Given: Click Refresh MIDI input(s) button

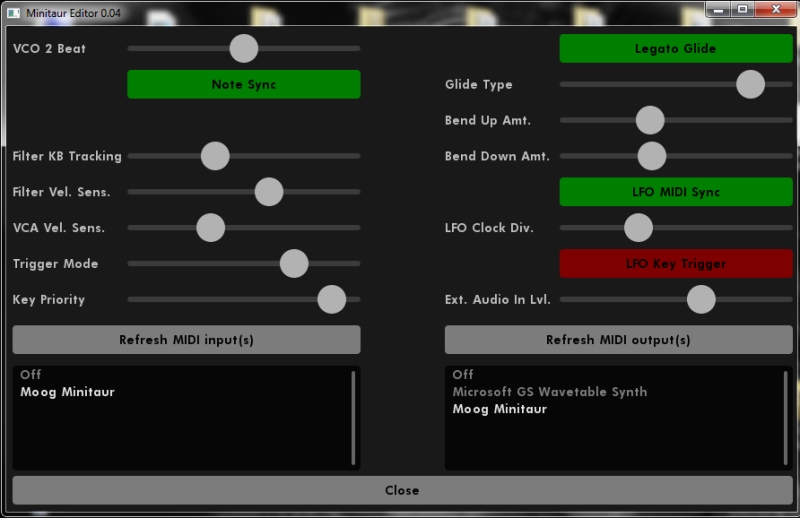Looking at the screenshot, I should tap(186, 340).
